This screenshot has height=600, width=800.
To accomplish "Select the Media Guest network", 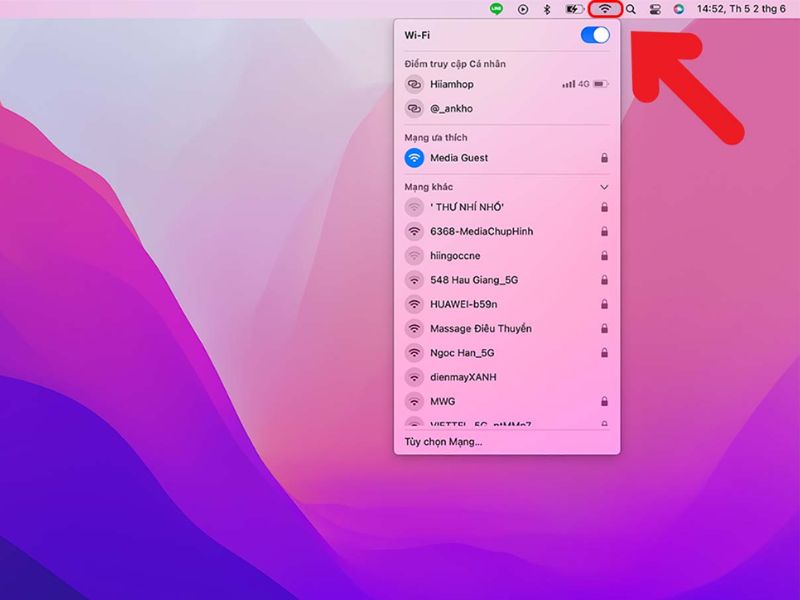I will pyautogui.click(x=507, y=158).
